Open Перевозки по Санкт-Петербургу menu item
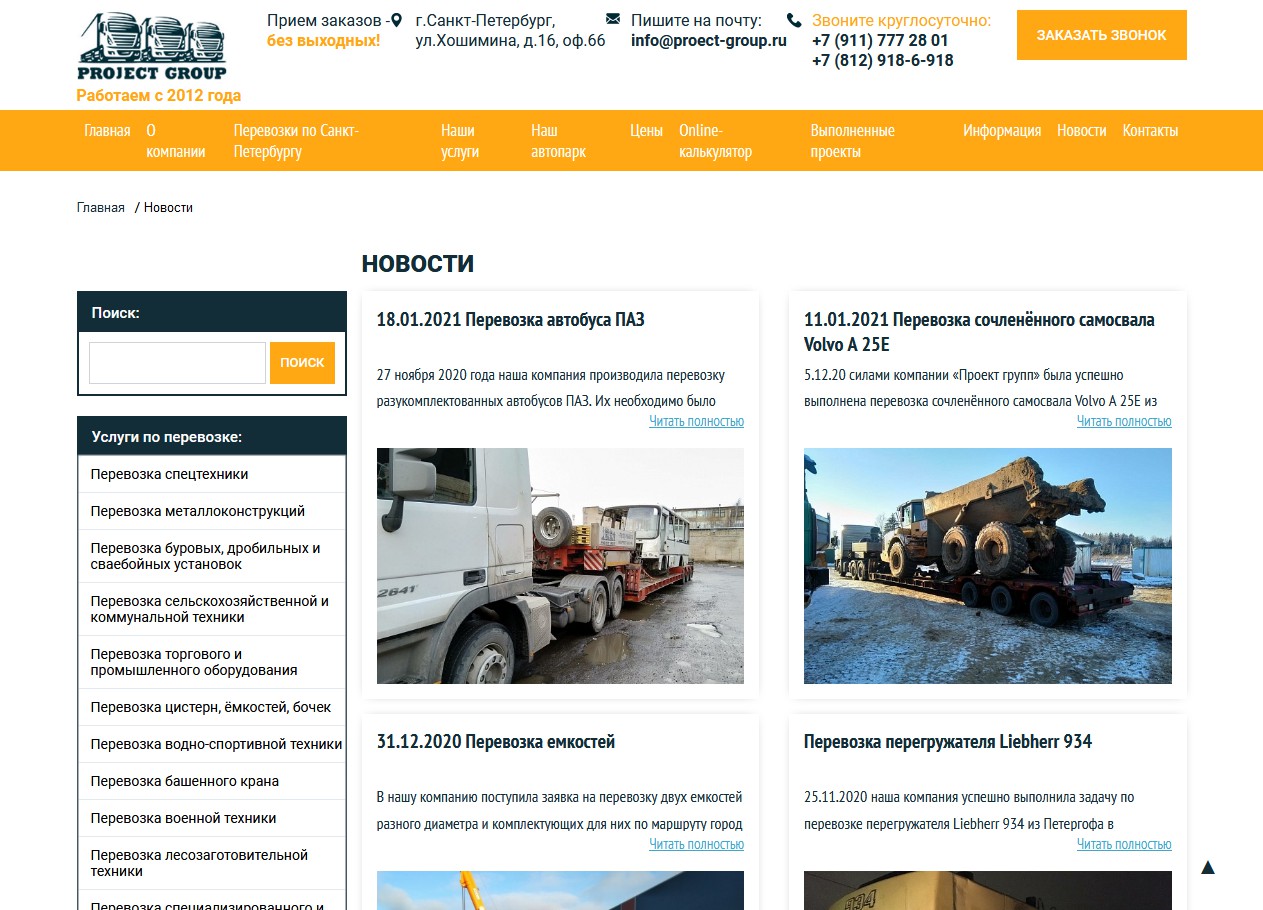Image resolution: width=1263 pixels, height=910 pixels. tap(296, 141)
